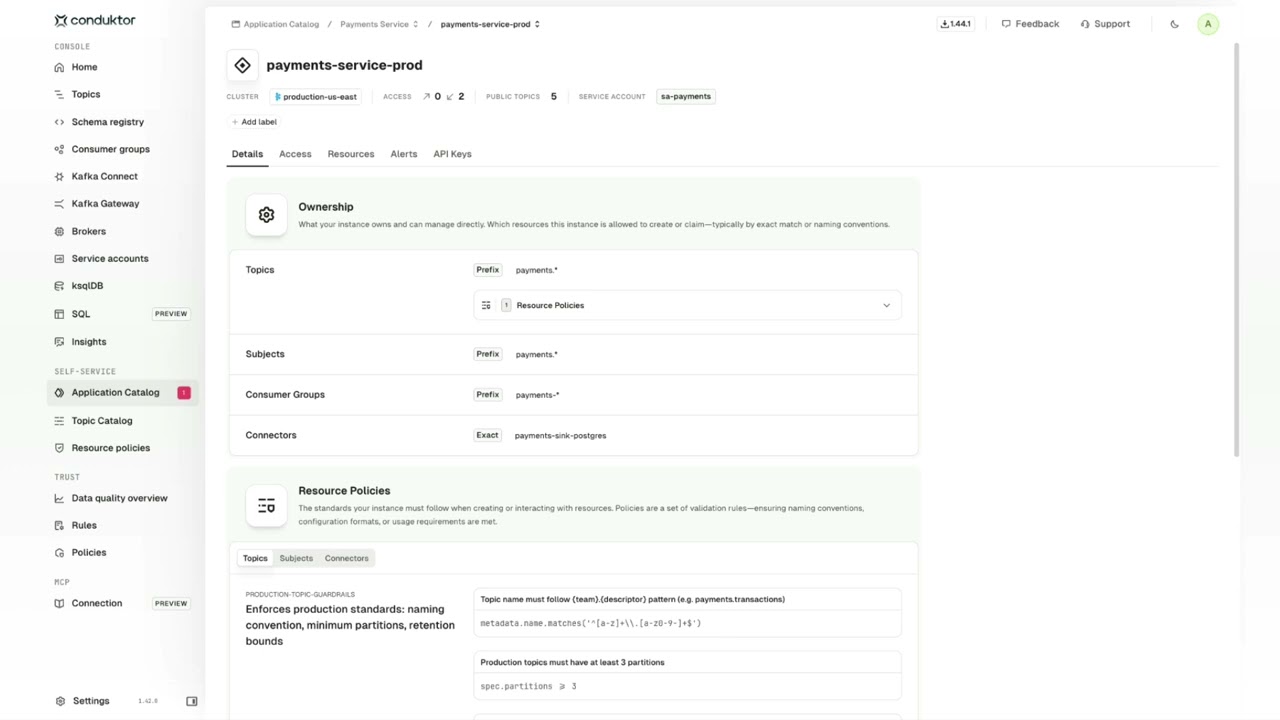Click the Application Catalog sidebar icon
1280x720 pixels.
point(60,392)
